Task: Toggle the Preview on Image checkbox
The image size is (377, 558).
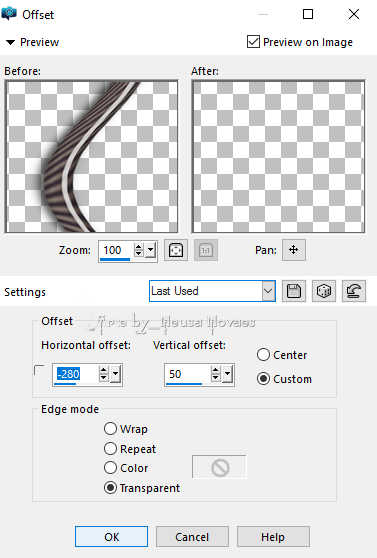Action: click(253, 42)
